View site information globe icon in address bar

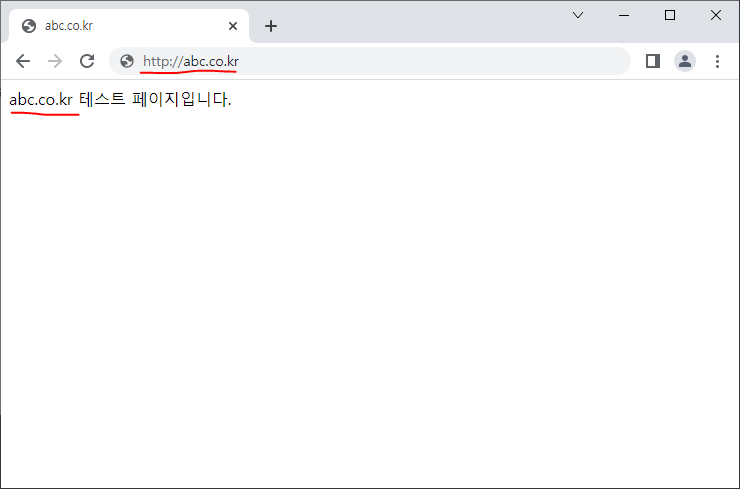pos(126,61)
